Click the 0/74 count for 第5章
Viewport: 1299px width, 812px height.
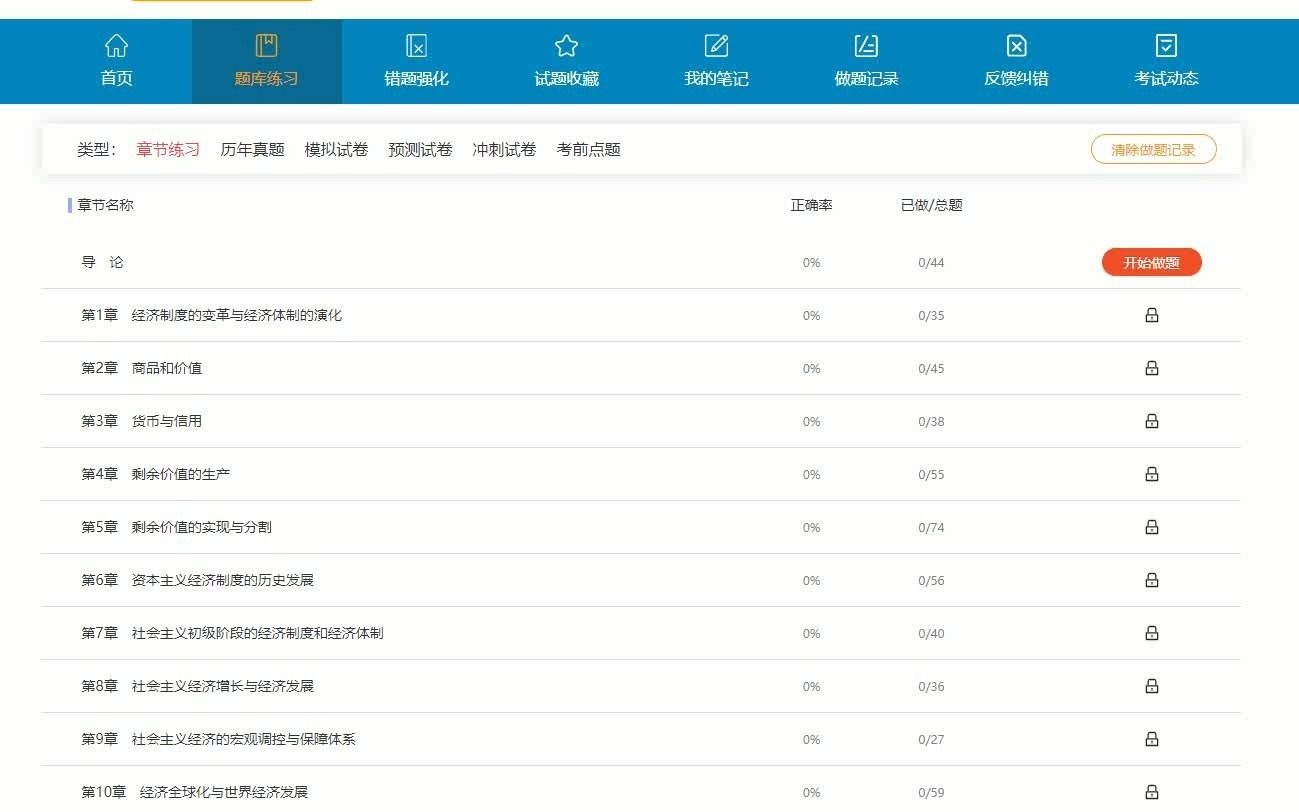coord(931,528)
